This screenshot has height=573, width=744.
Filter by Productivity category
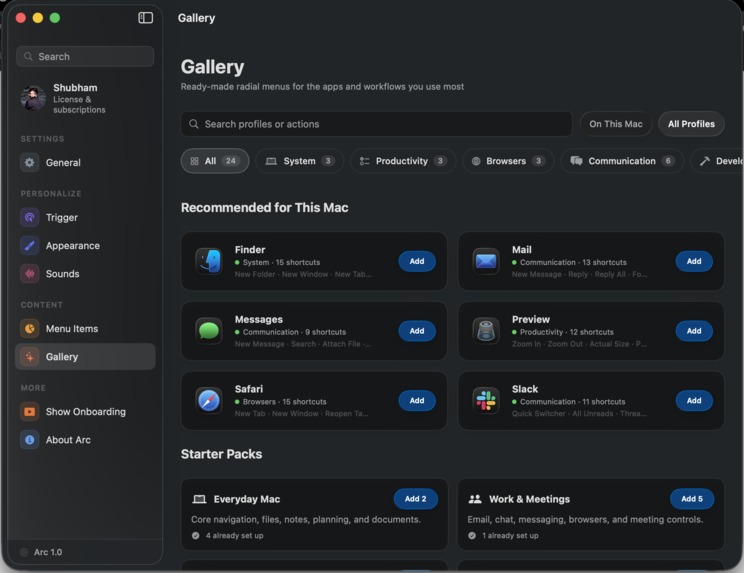(403, 161)
